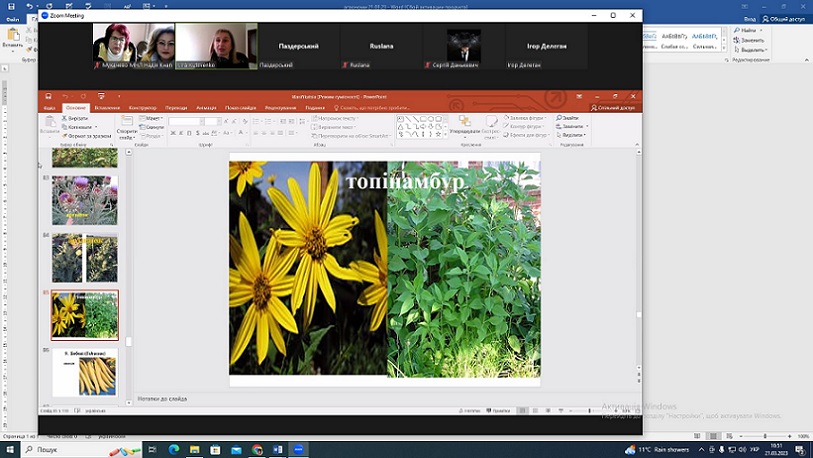The width and height of the screenshot is (813, 458).
Task: Click the Вставити paste icon in PowerPoint
Action: coord(50,122)
